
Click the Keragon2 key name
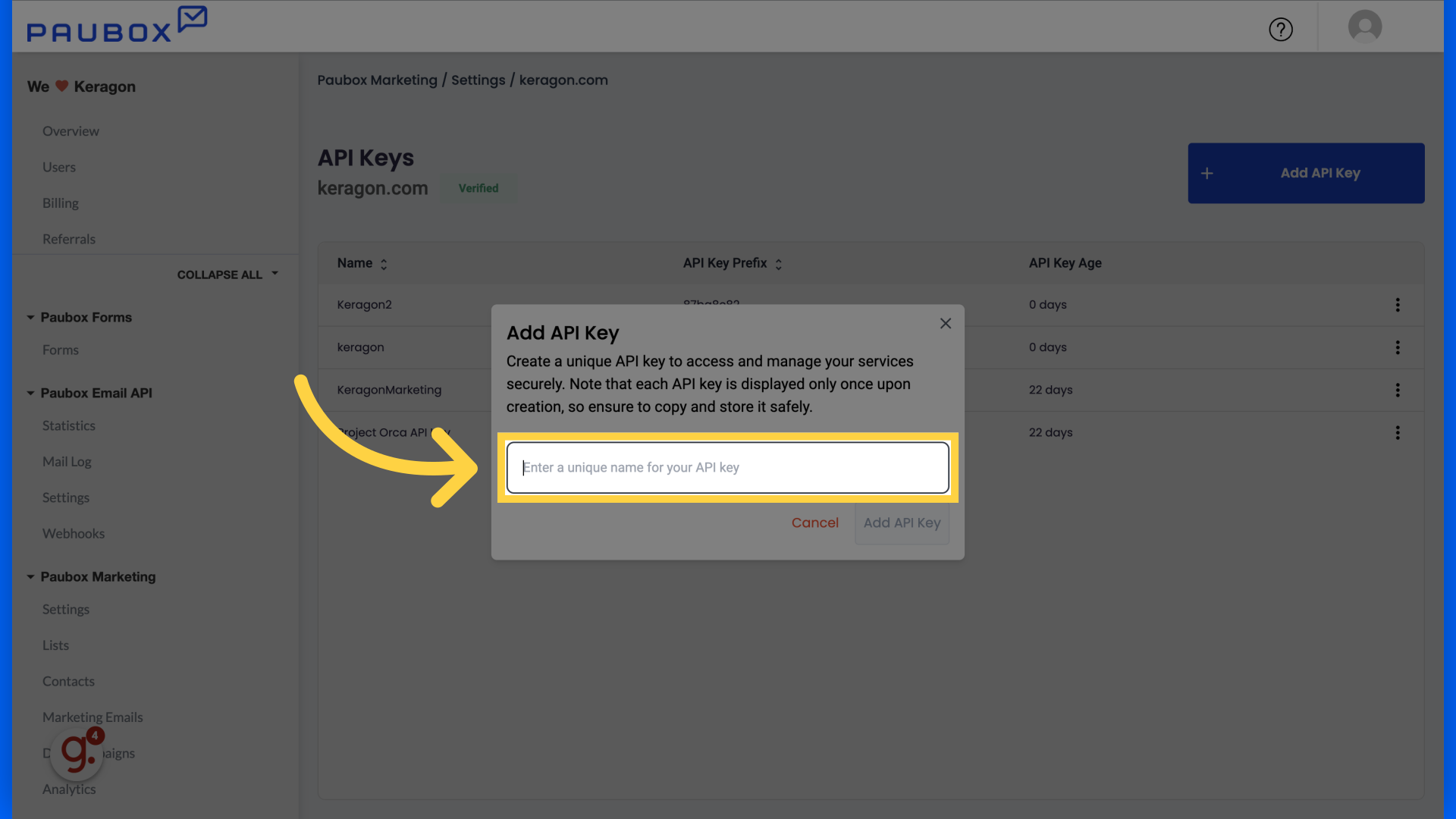364,305
